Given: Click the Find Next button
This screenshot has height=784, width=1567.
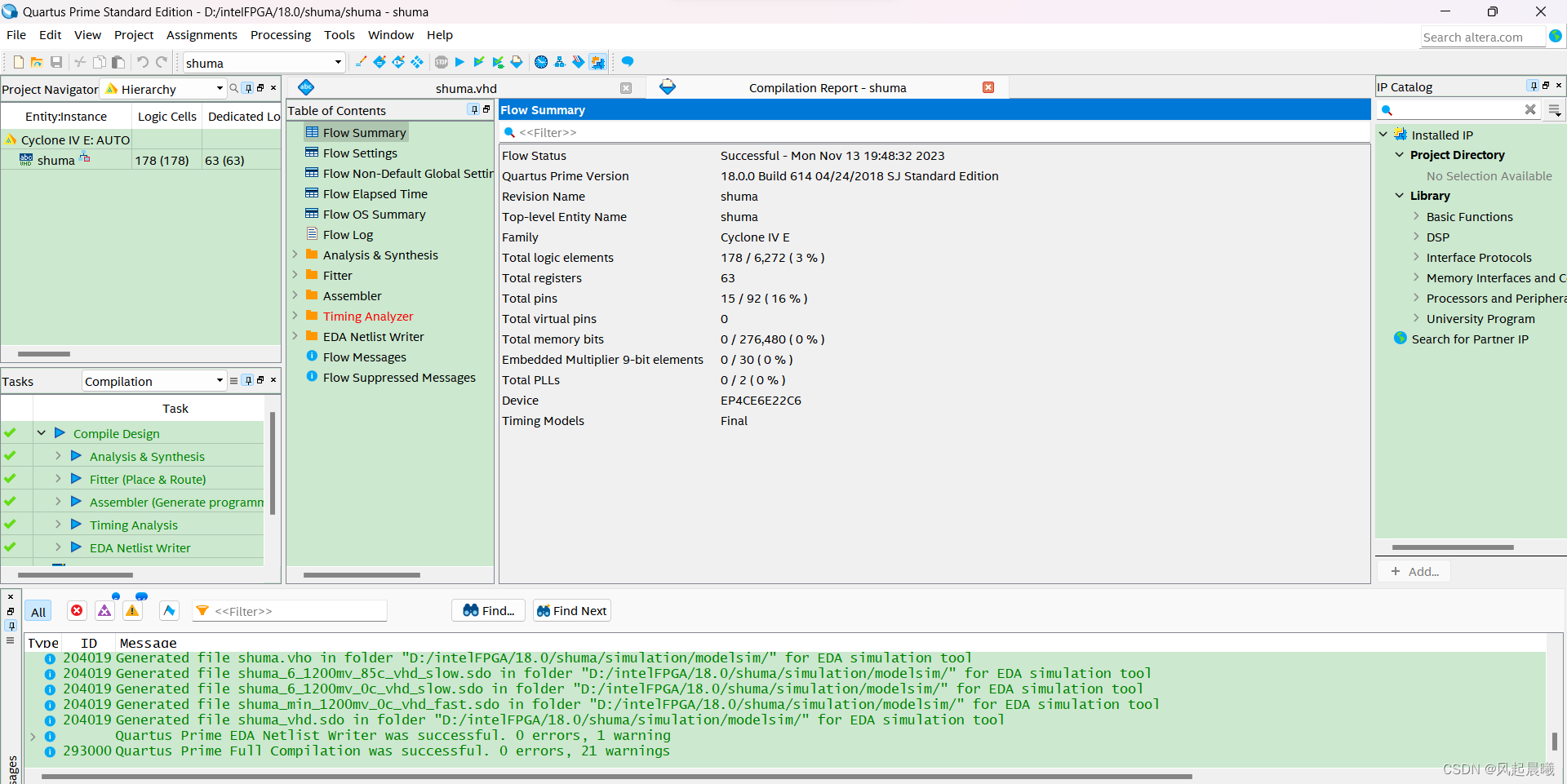Looking at the screenshot, I should point(571,610).
